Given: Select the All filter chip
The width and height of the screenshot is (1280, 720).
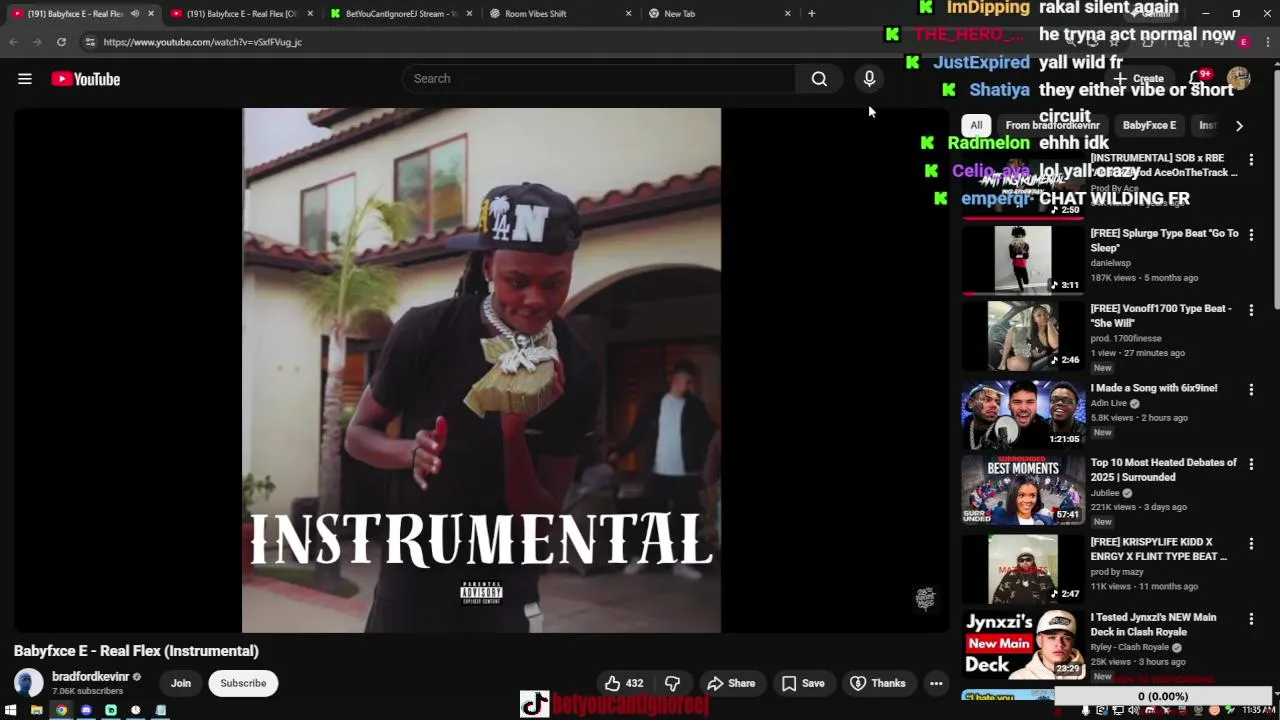Looking at the screenshot, I should (x=976, y=125).
